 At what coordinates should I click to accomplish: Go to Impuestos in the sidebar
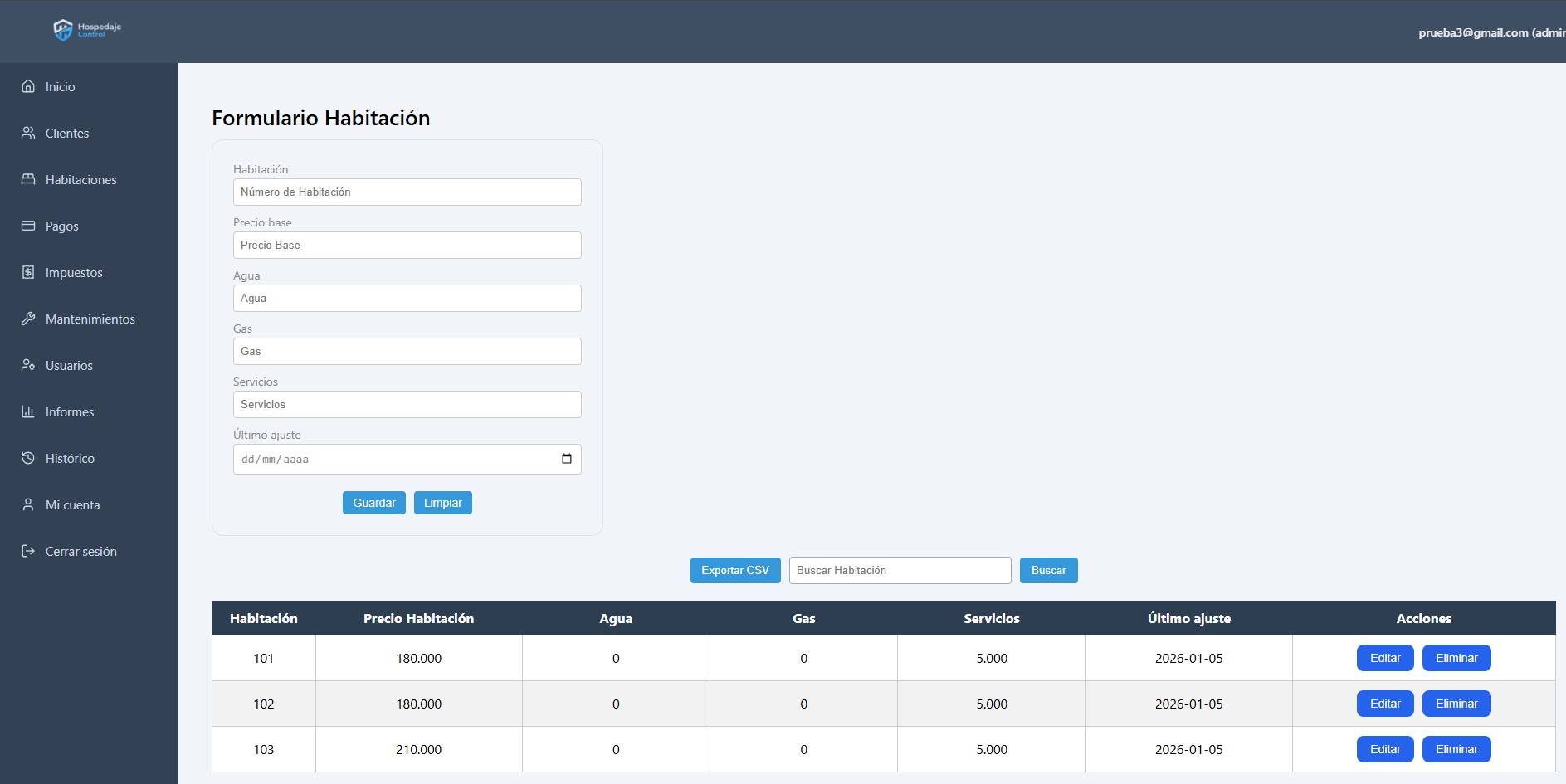74,273
